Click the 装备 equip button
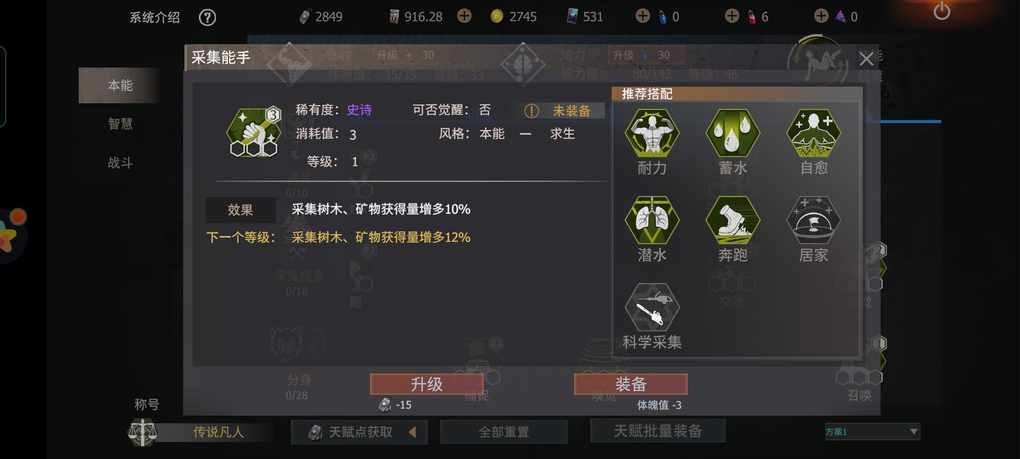The image size is (1020, 459). coord(630,384)
